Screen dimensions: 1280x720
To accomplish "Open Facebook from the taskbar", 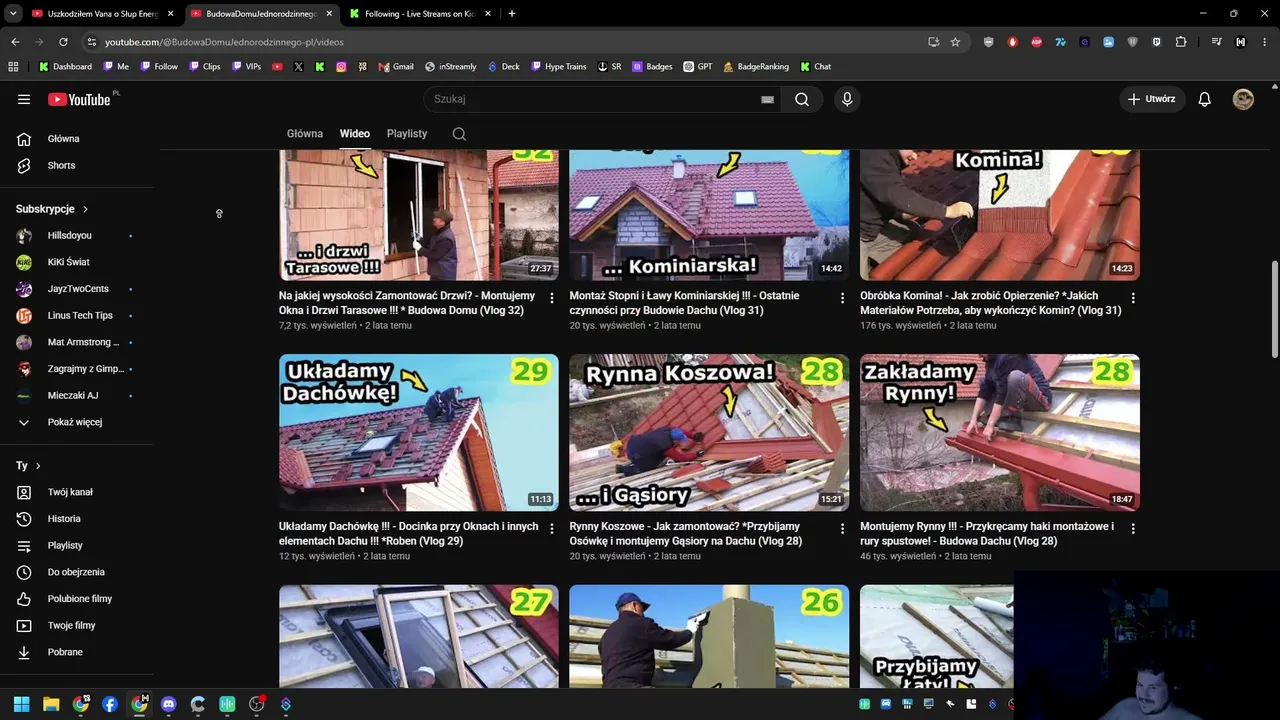I will tap(110, 704).
